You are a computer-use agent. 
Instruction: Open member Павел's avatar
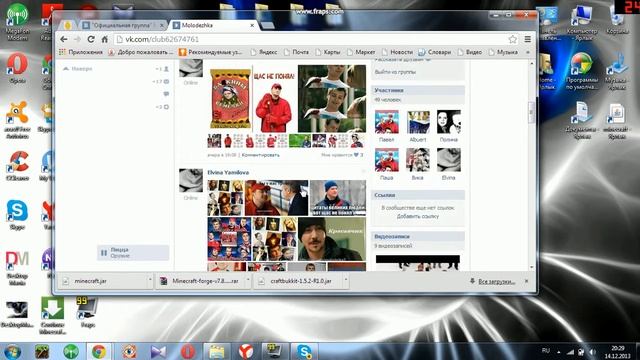coord(387,122)
